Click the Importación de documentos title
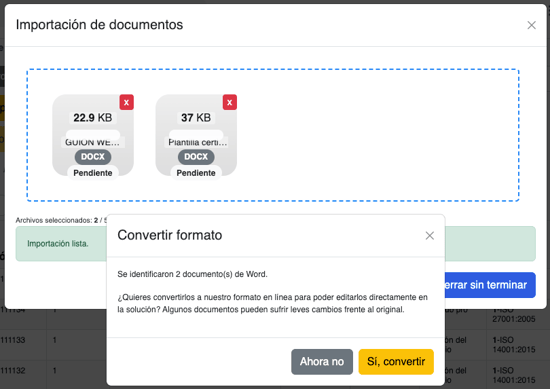 point(99,25)
